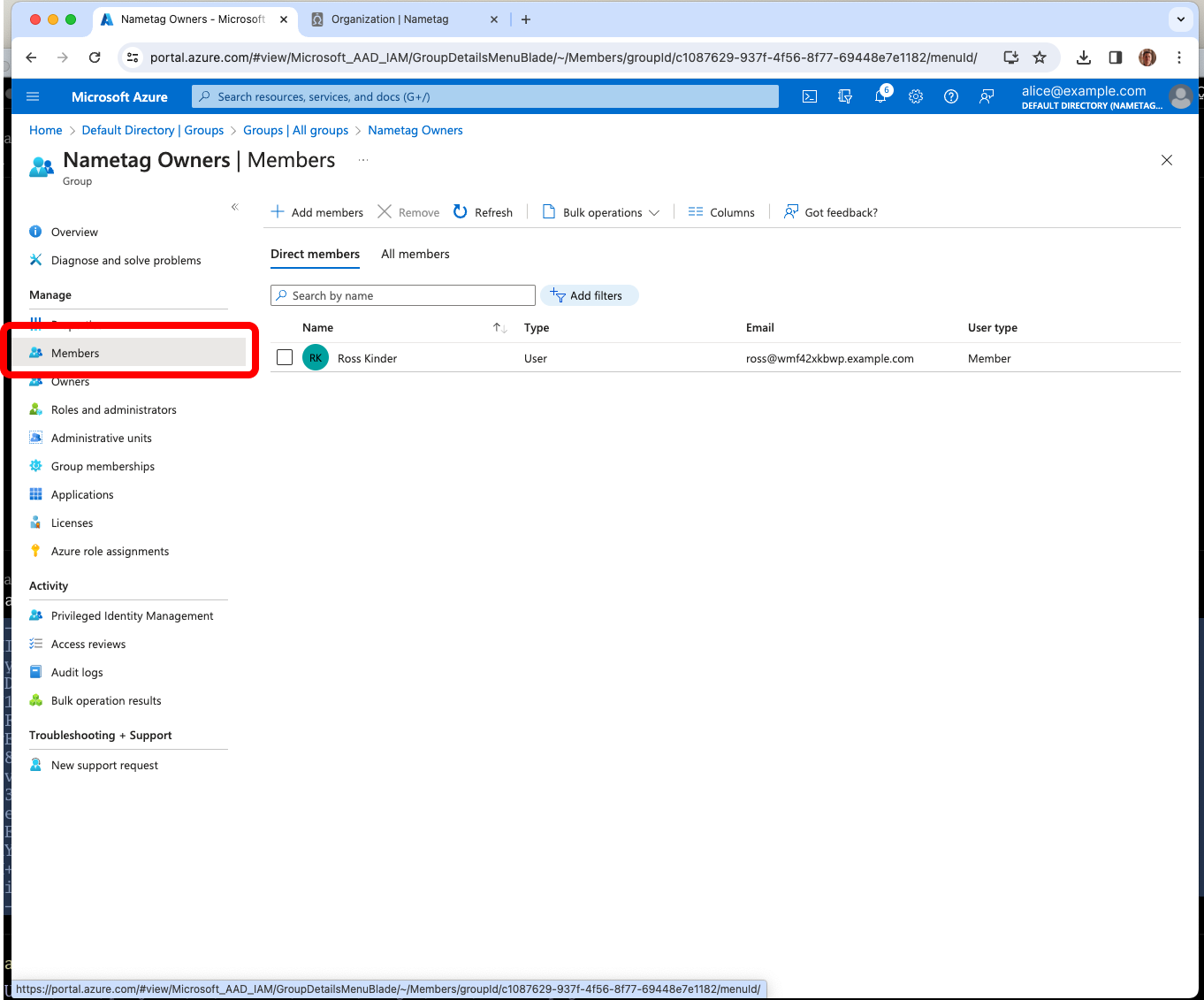1204x1000 pixels.
Task: Select the checkbox for Ross Kinder
Action: [285, 357]
